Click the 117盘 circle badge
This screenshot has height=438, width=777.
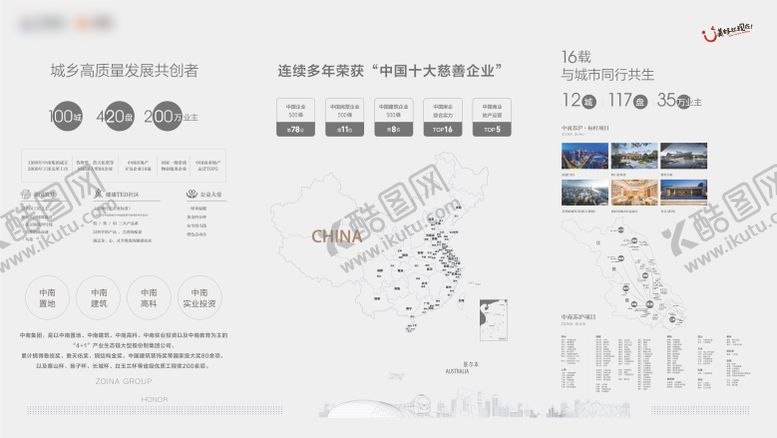tap(627, 101)
